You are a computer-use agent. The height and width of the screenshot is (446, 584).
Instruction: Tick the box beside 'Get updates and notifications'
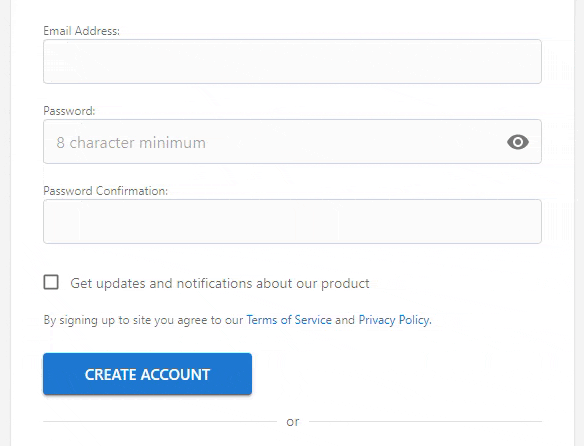[x=51, y=282]
